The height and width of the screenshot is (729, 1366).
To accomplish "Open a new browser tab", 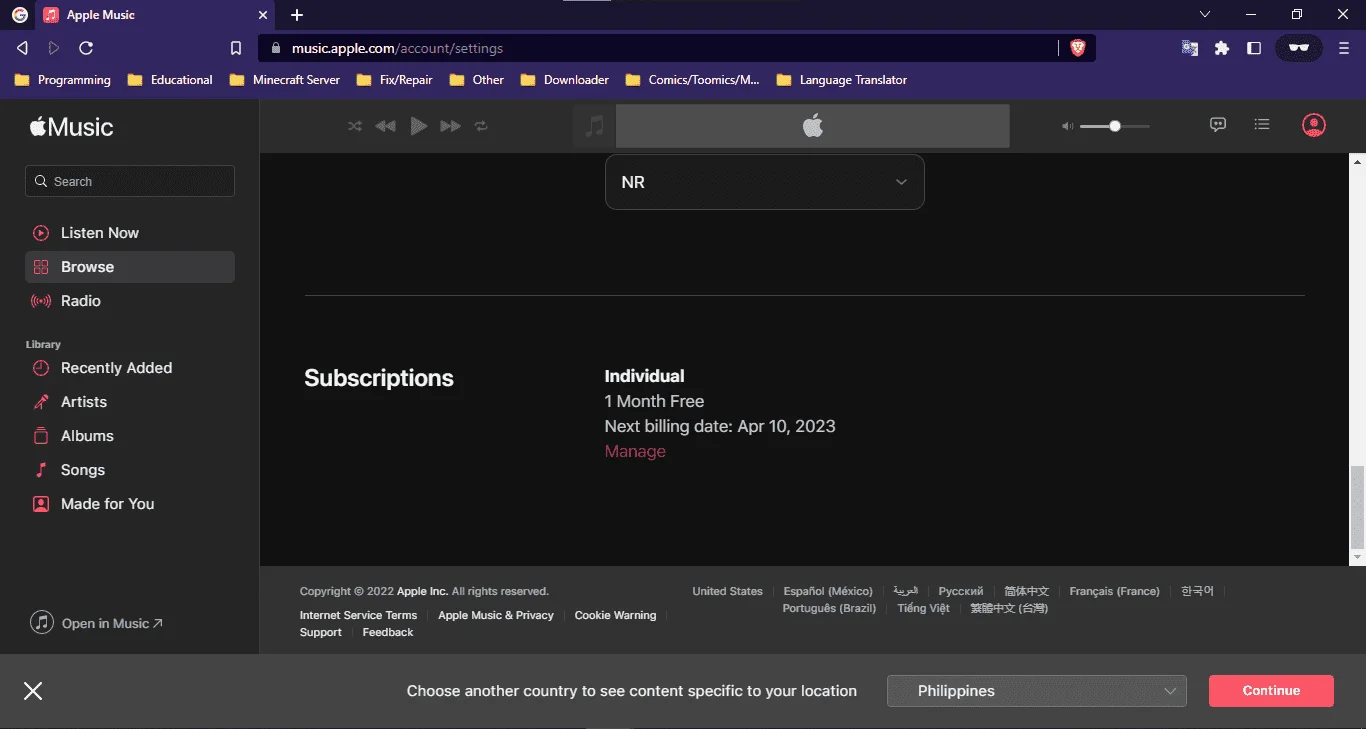I will (297, 15).
